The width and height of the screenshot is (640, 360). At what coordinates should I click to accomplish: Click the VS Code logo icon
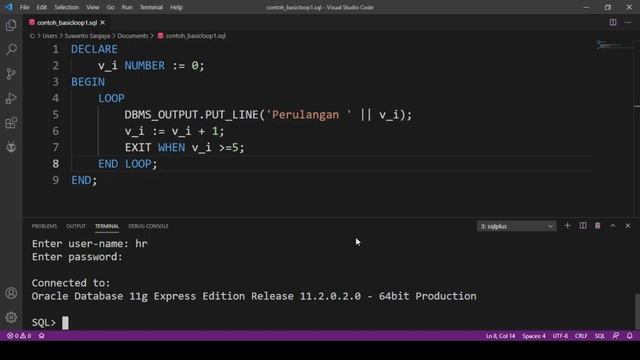point(9,7)
